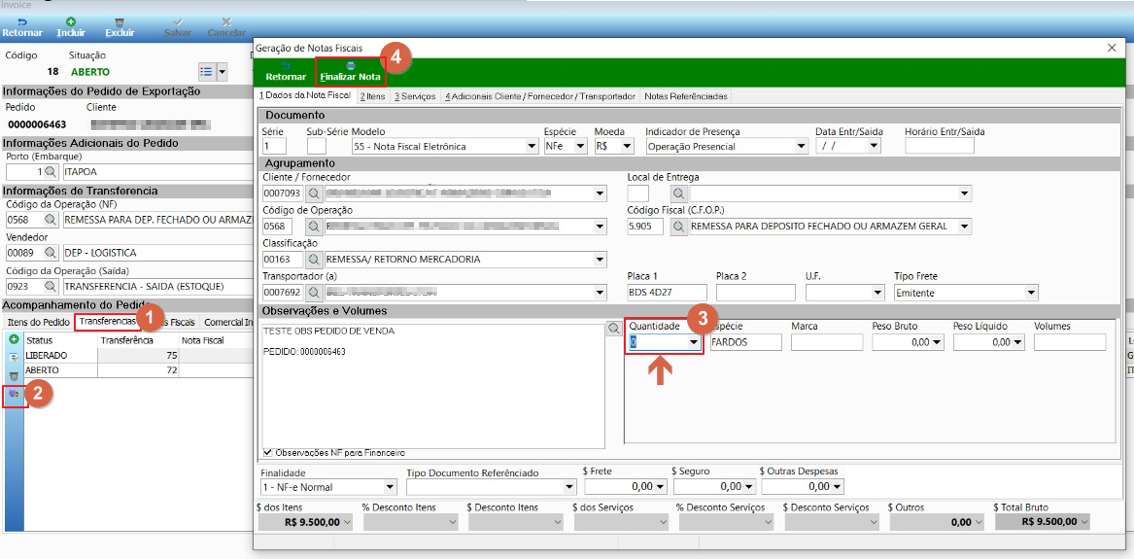1134x559 pixels.
Task: Expand the Código Fiscal (C.F.O.P.) dropdown
Action: pos(965,226)
